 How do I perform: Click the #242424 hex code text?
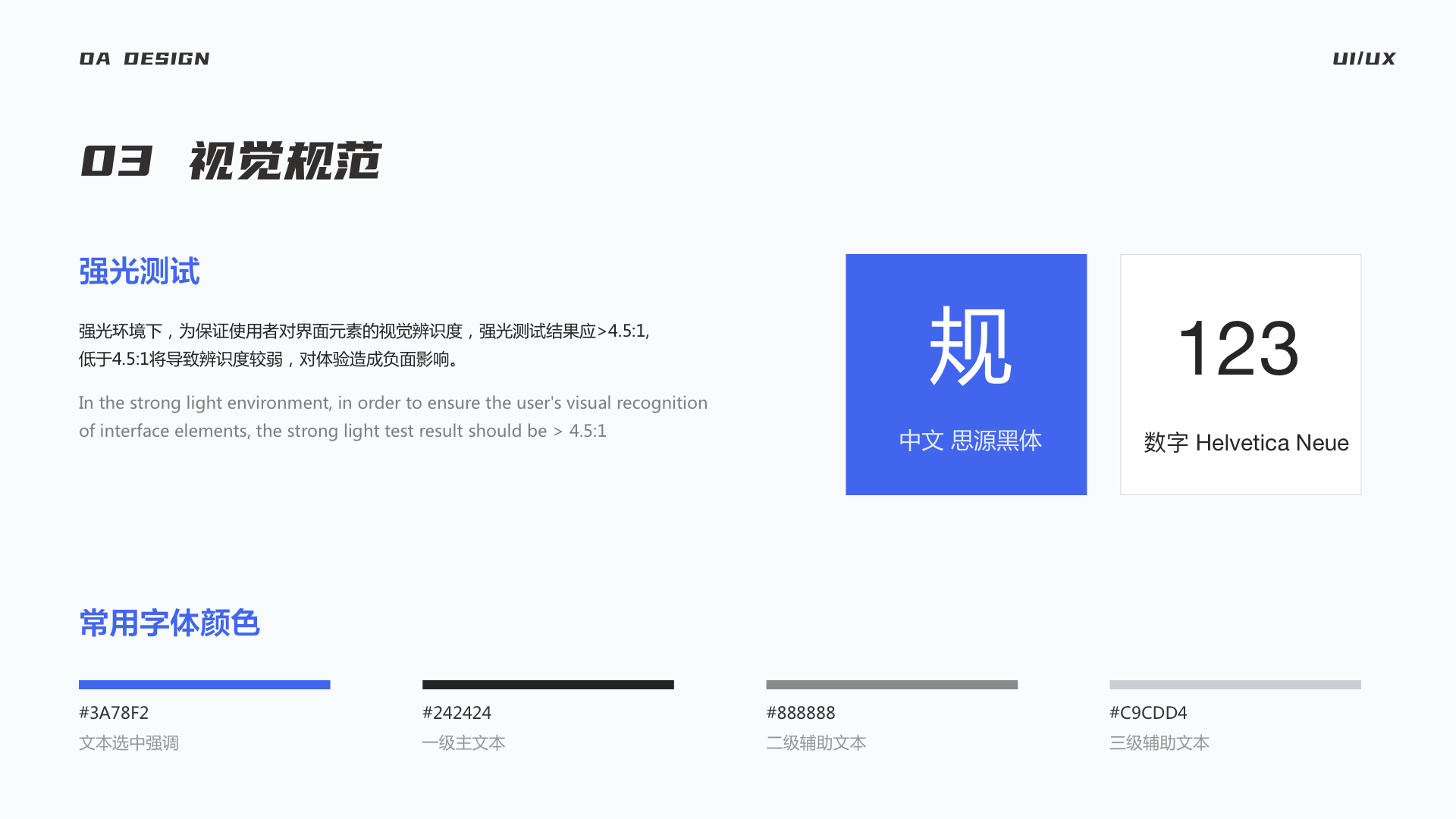[457, 713]
